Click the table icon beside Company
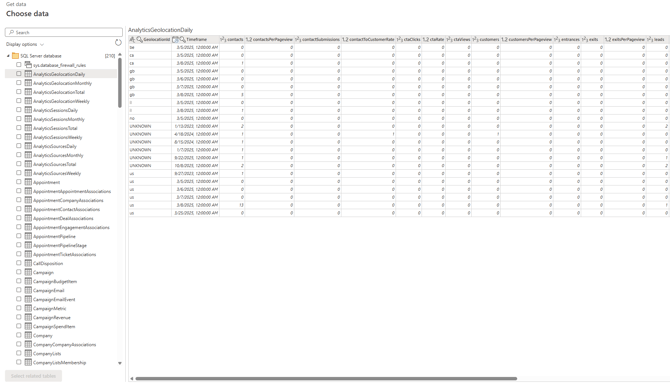Screen dimensions: 670x389 (x=28, y=335)
